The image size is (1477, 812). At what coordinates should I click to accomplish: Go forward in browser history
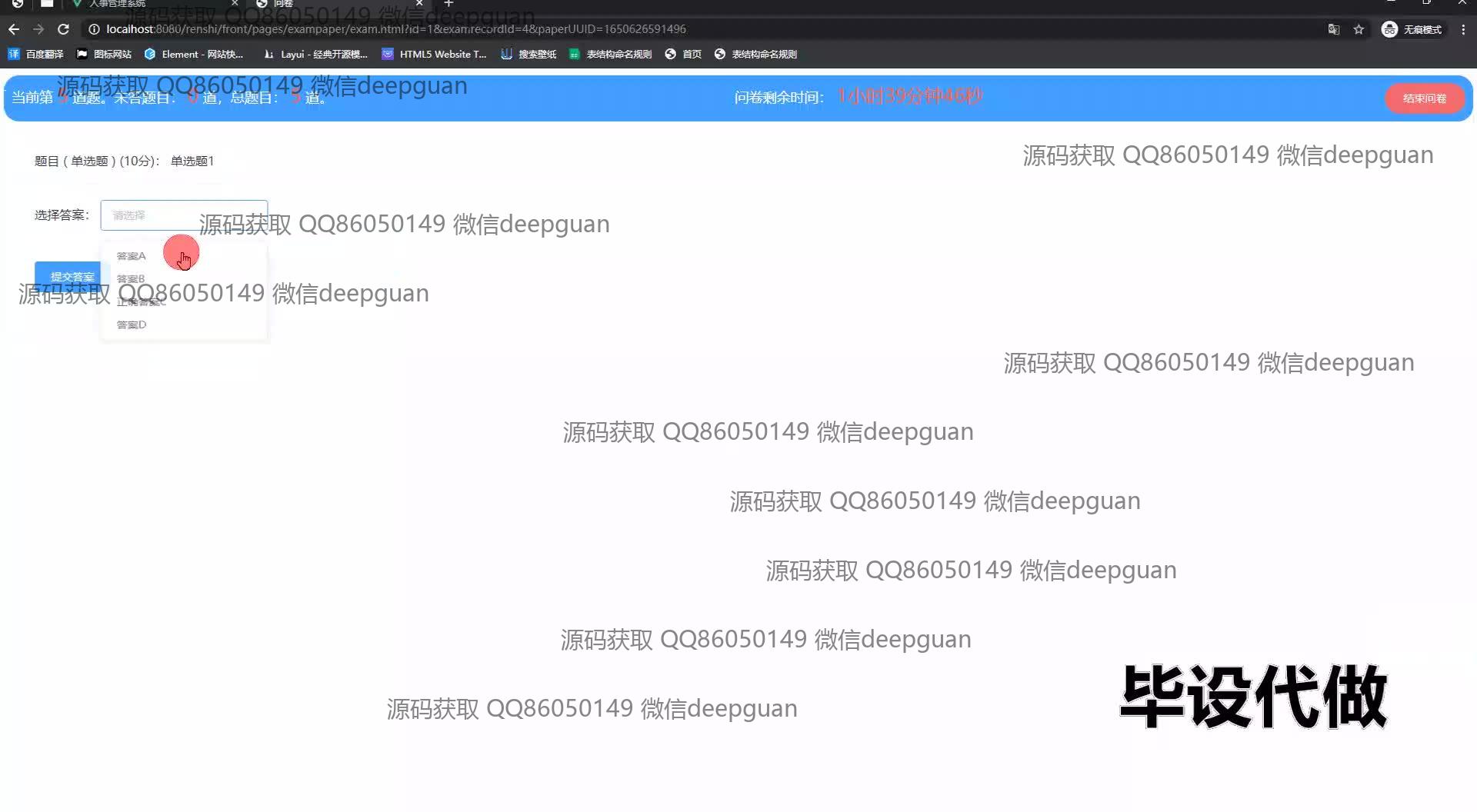(38, 29)
